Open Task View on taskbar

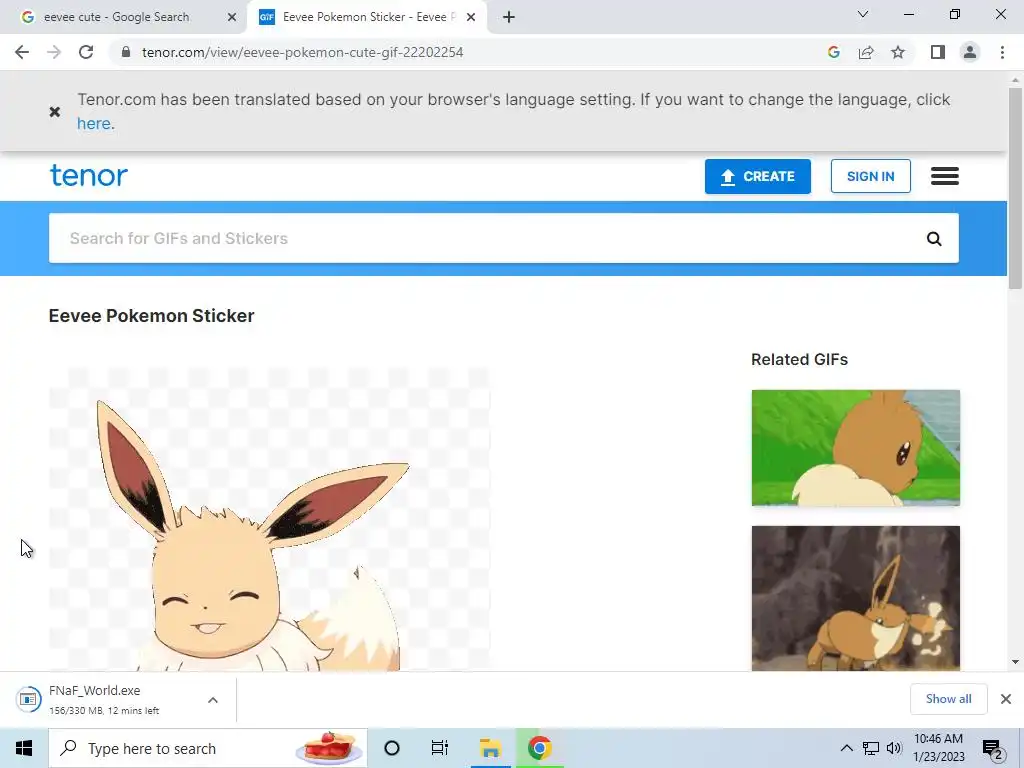pyautogui.click(x=440, y=748)
